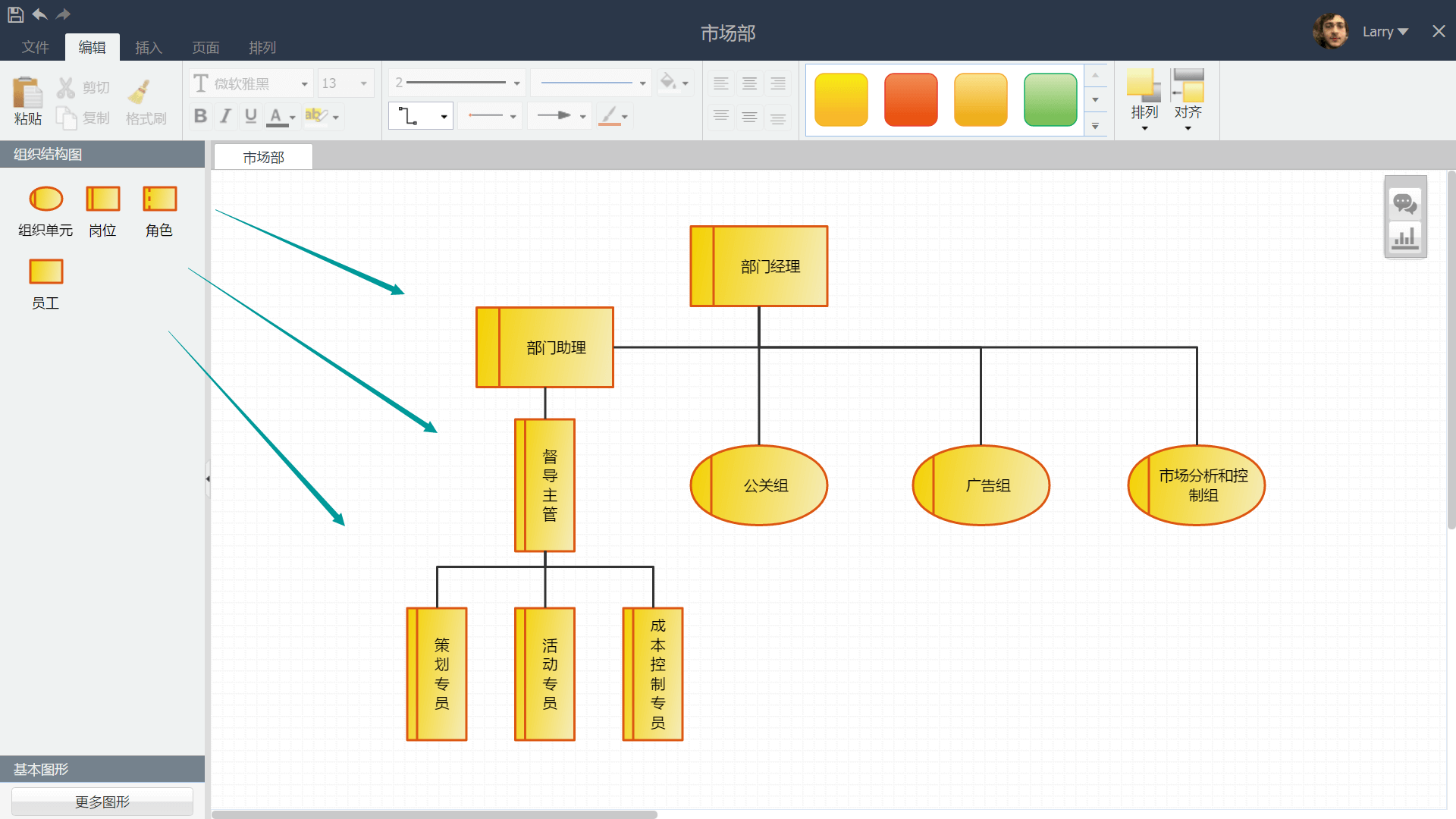1456x819 pixels.
Task: Open the connector type elbow dropdown
Action: click(x=420, y=116)
